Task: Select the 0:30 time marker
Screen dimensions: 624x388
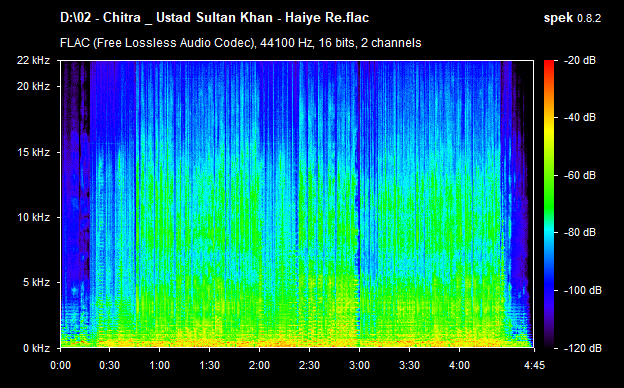Action: coord(109,365)
